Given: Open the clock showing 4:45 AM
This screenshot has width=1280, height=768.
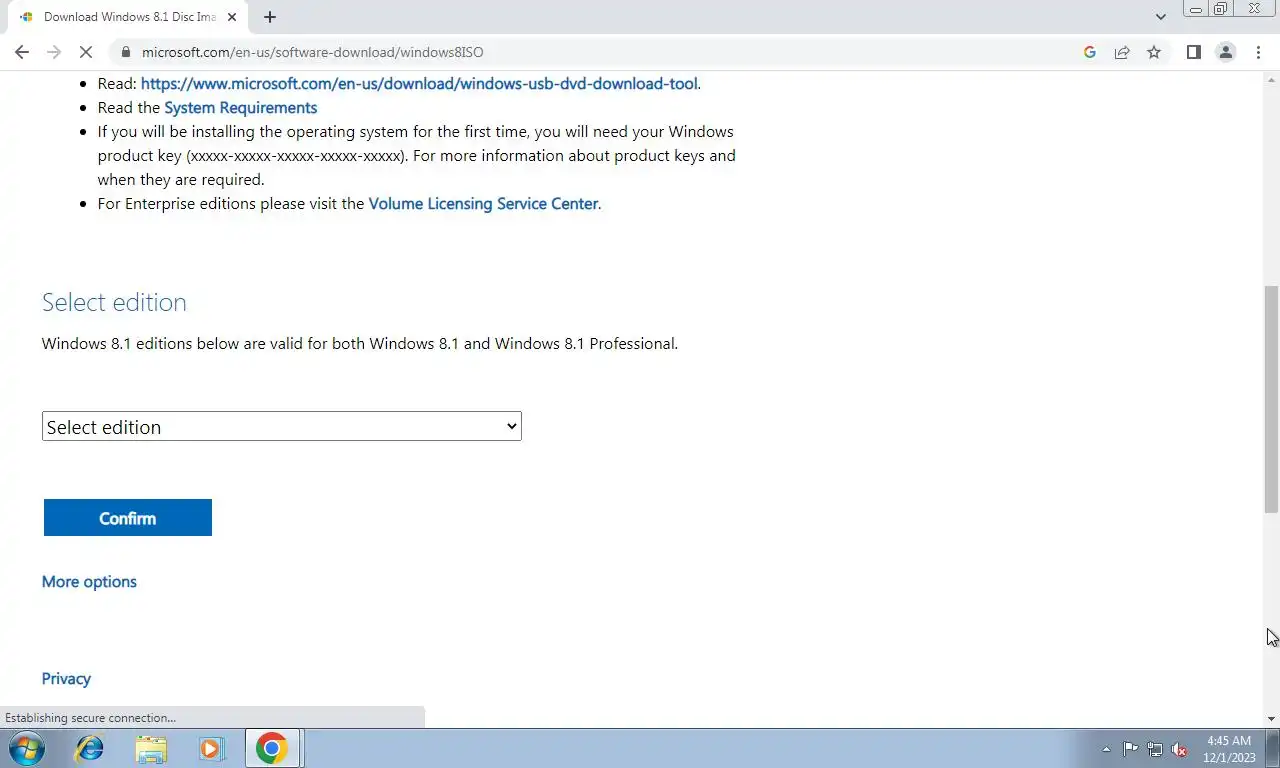Looking at the screenshot, I should 1229,749.
